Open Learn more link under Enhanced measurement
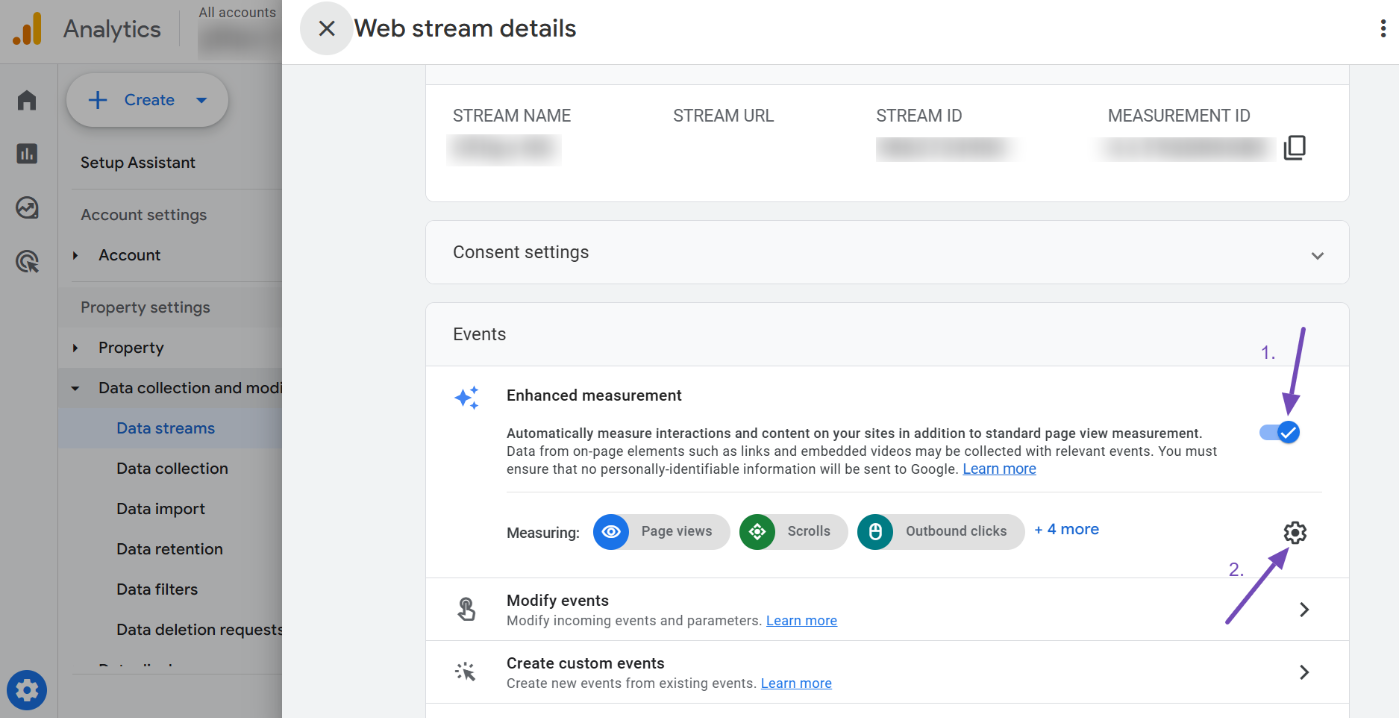Viewport: 1399px width, 718px height. point(999,469)
